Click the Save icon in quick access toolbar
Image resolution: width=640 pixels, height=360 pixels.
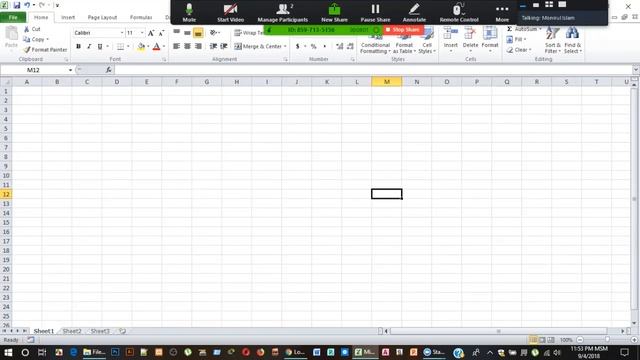click(x=16, y=5)
